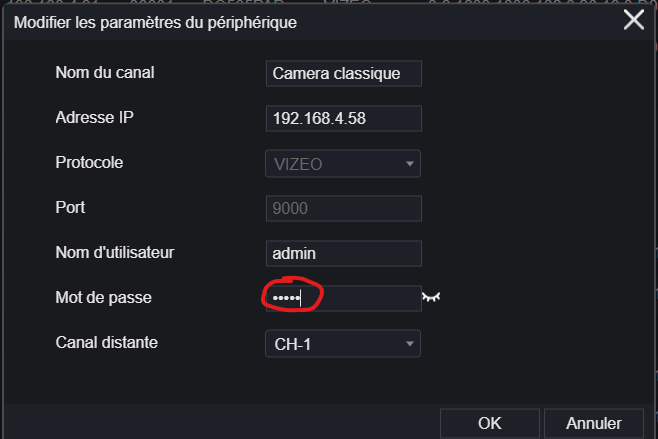Click the Adresse IP label
Screen dimensions: 658x439
[94, 118]
